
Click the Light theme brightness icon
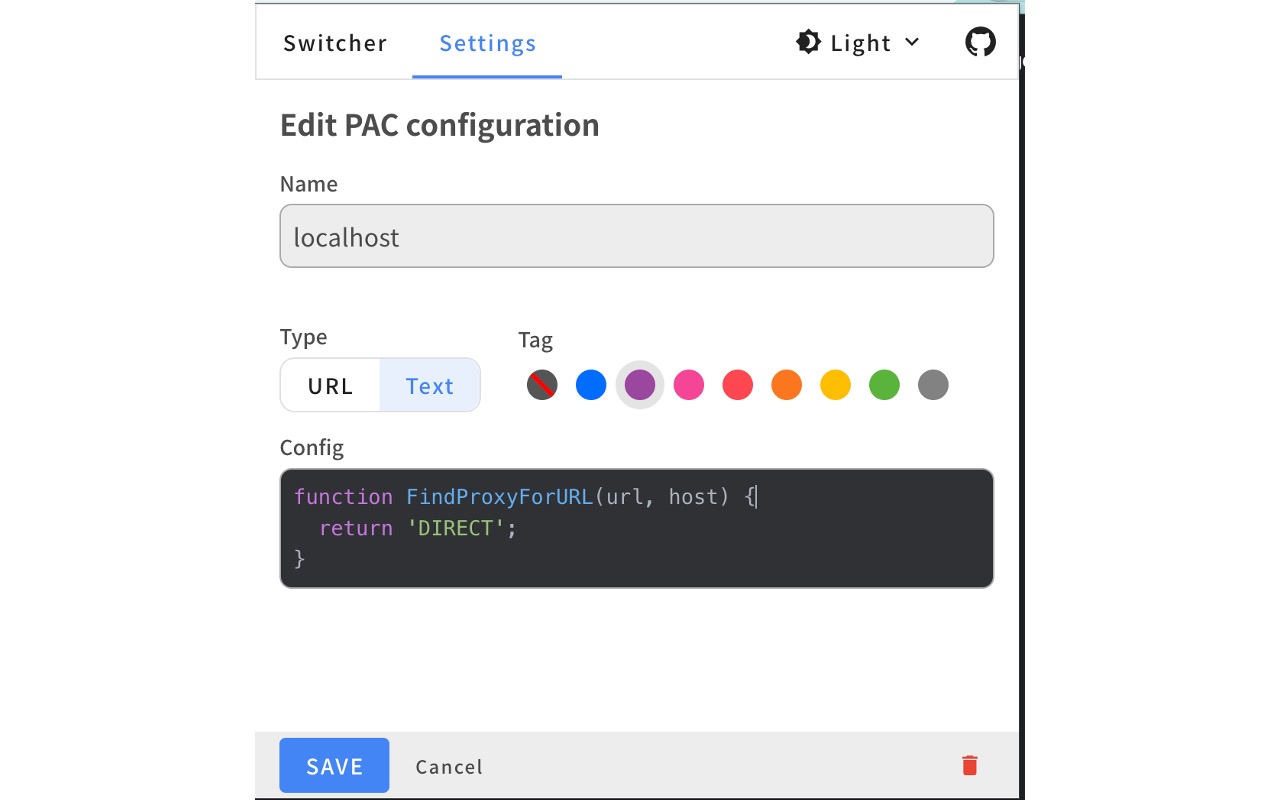(808, 42)
